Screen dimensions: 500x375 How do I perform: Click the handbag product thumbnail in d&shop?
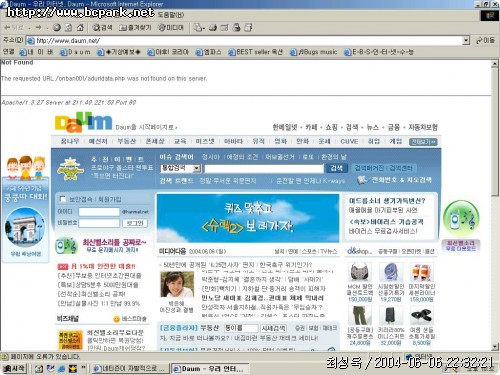pyautogui.click(x=360, y=273)
